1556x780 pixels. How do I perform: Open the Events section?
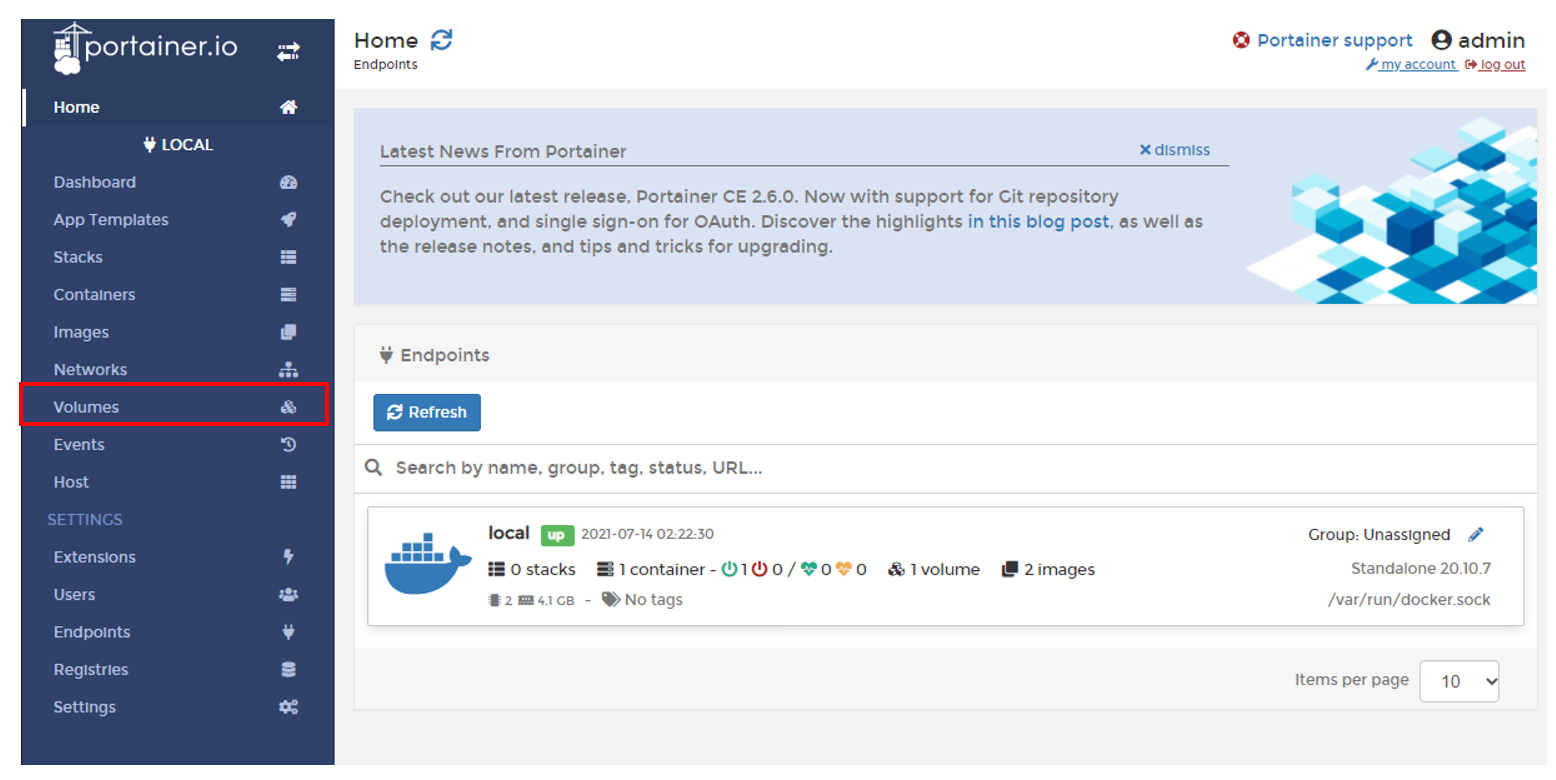click(178, 445)
